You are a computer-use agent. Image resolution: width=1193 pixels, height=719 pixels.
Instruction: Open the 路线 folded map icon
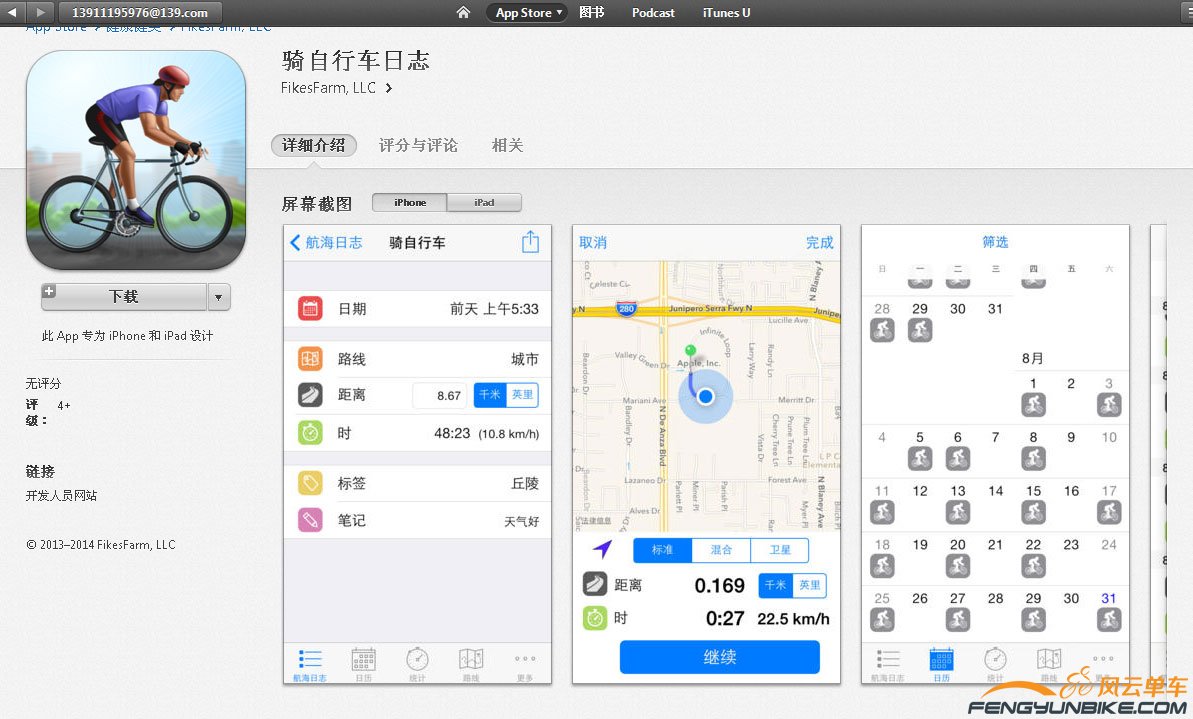tap(471, 660)
